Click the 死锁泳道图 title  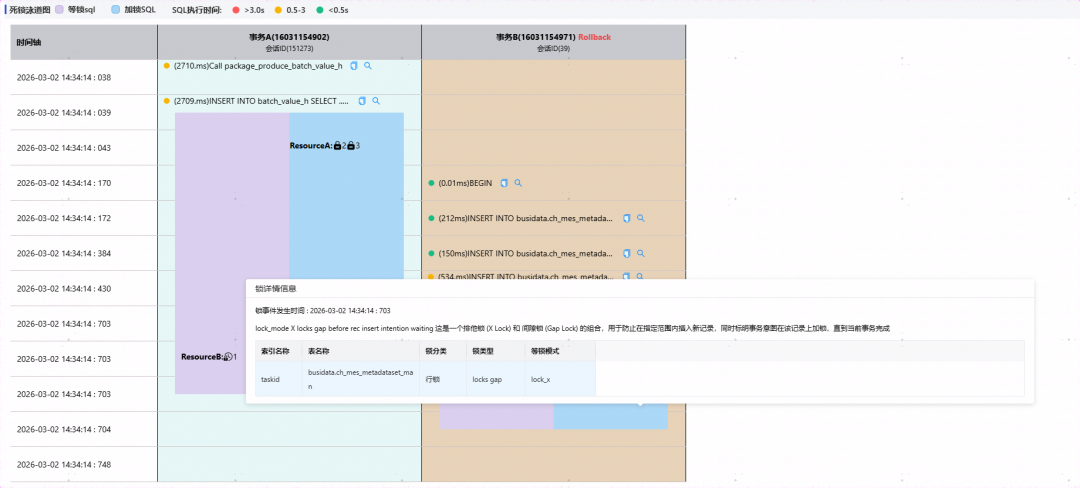coord(30,10)
